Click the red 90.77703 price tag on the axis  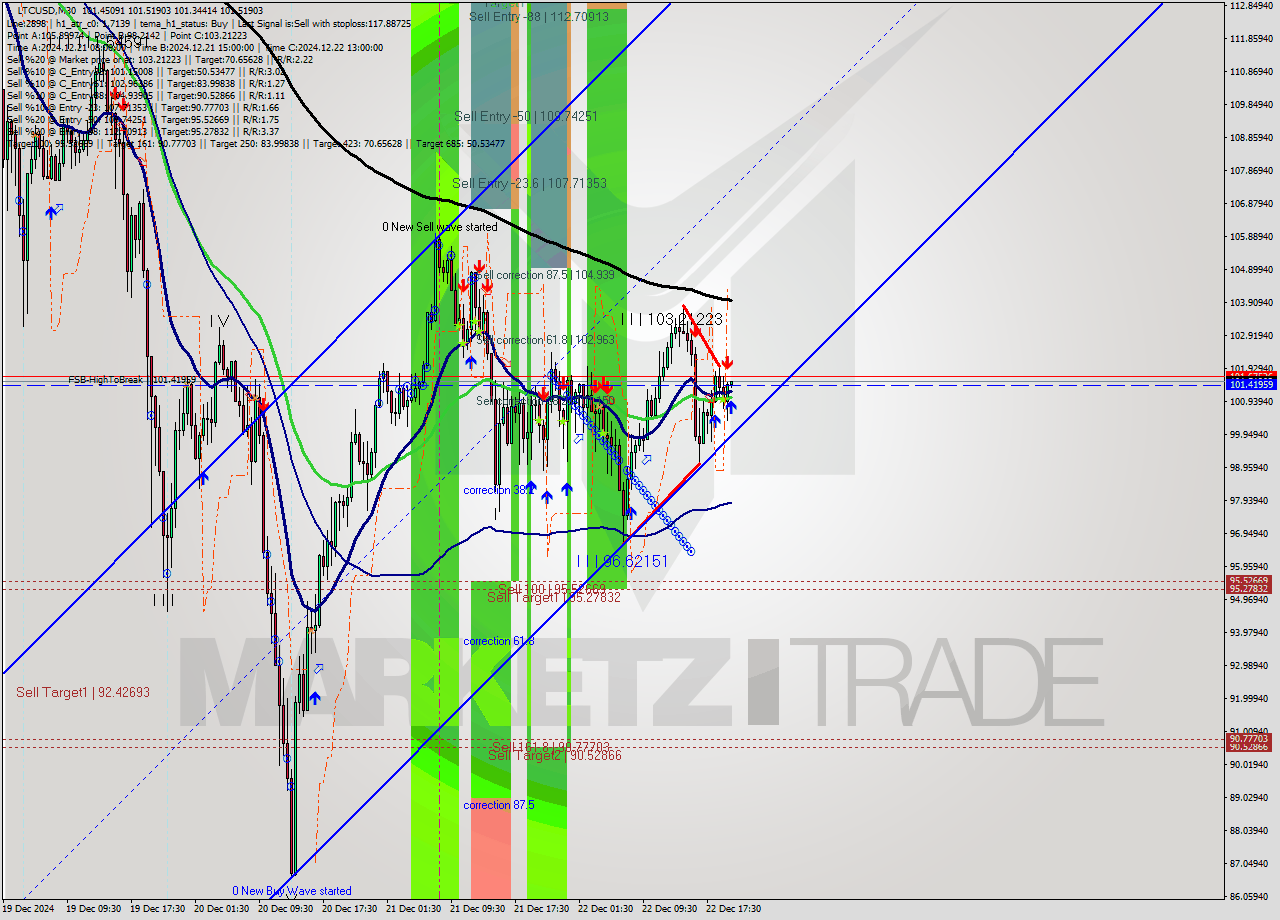click(1251, 739)
